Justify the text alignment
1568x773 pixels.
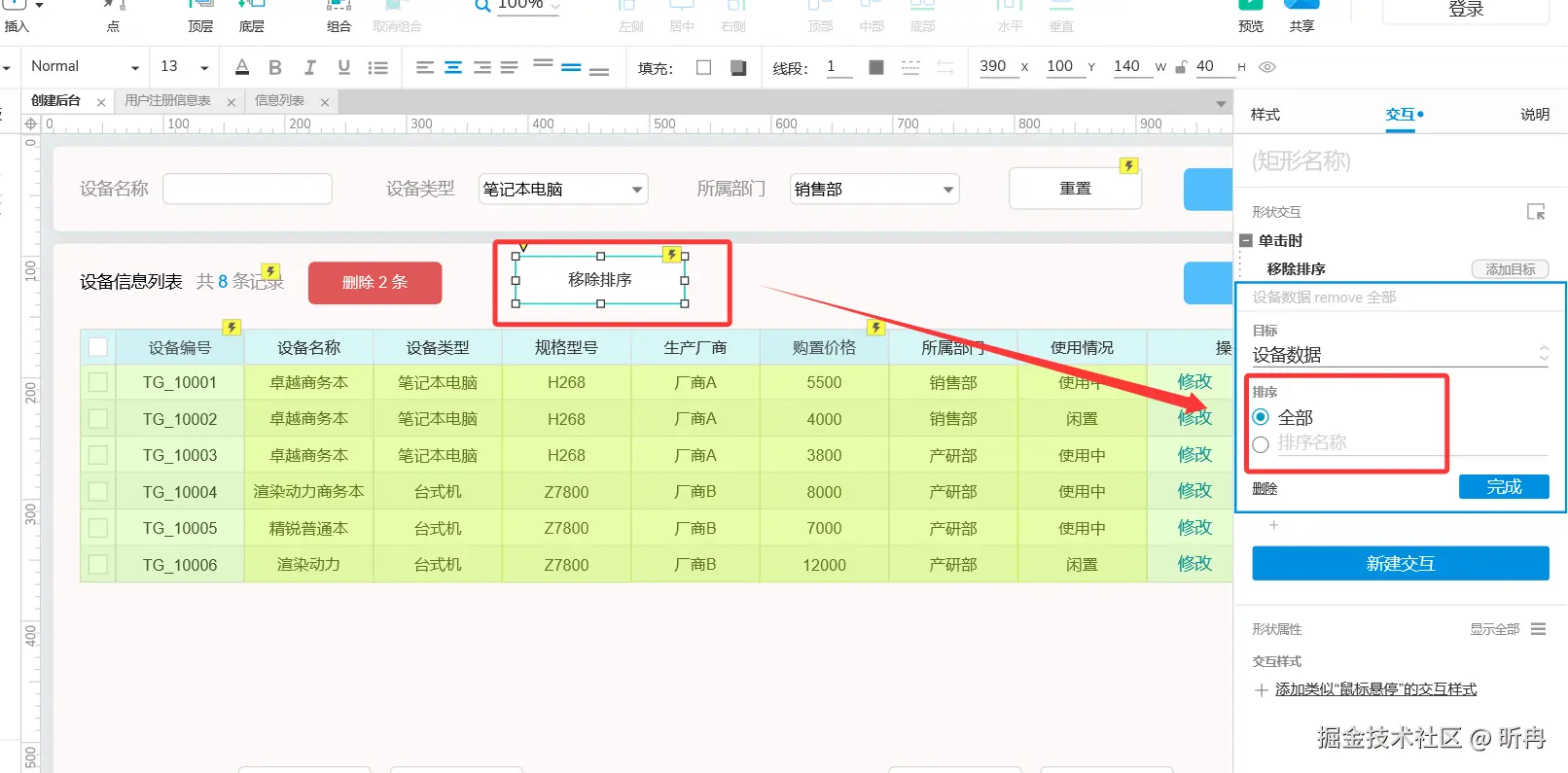509,67
